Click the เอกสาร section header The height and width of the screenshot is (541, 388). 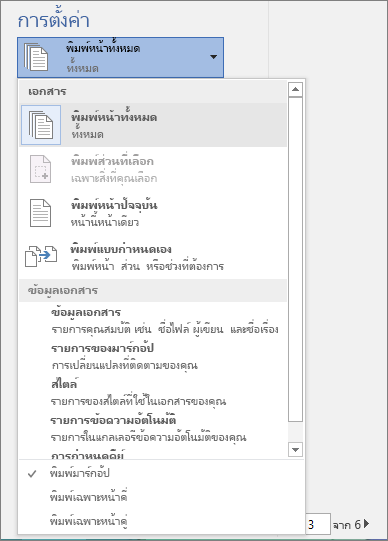[x=153, y=92]
